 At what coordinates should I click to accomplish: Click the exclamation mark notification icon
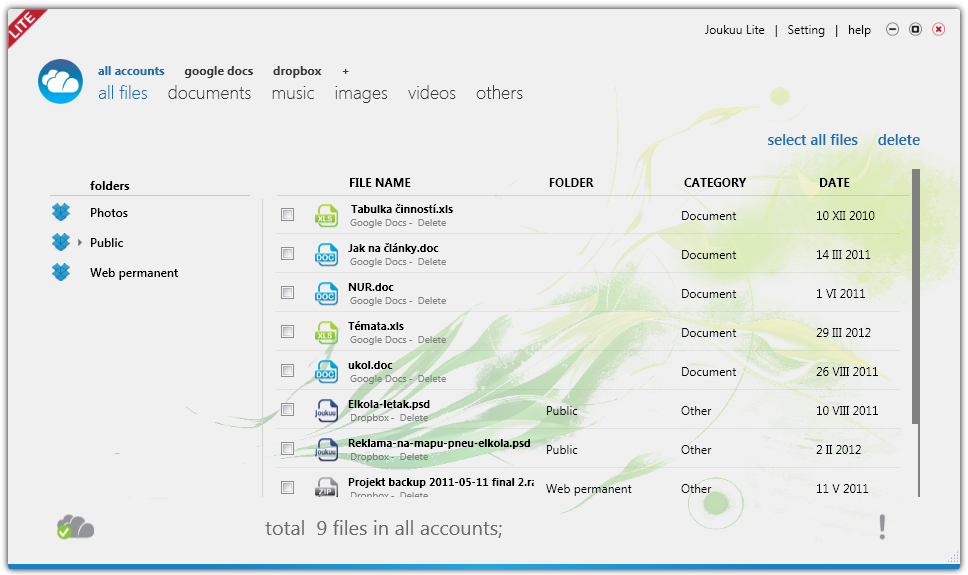click(882, 527)
